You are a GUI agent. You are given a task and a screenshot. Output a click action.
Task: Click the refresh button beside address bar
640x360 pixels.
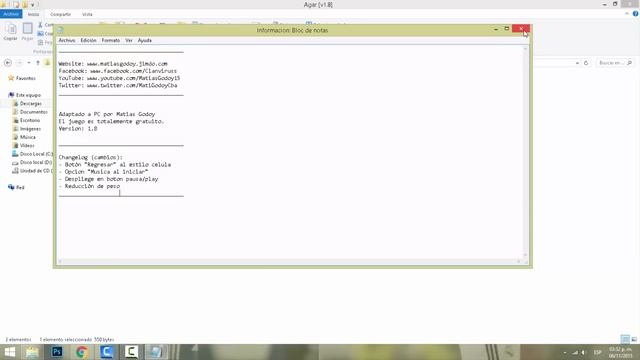coord(586,63)
